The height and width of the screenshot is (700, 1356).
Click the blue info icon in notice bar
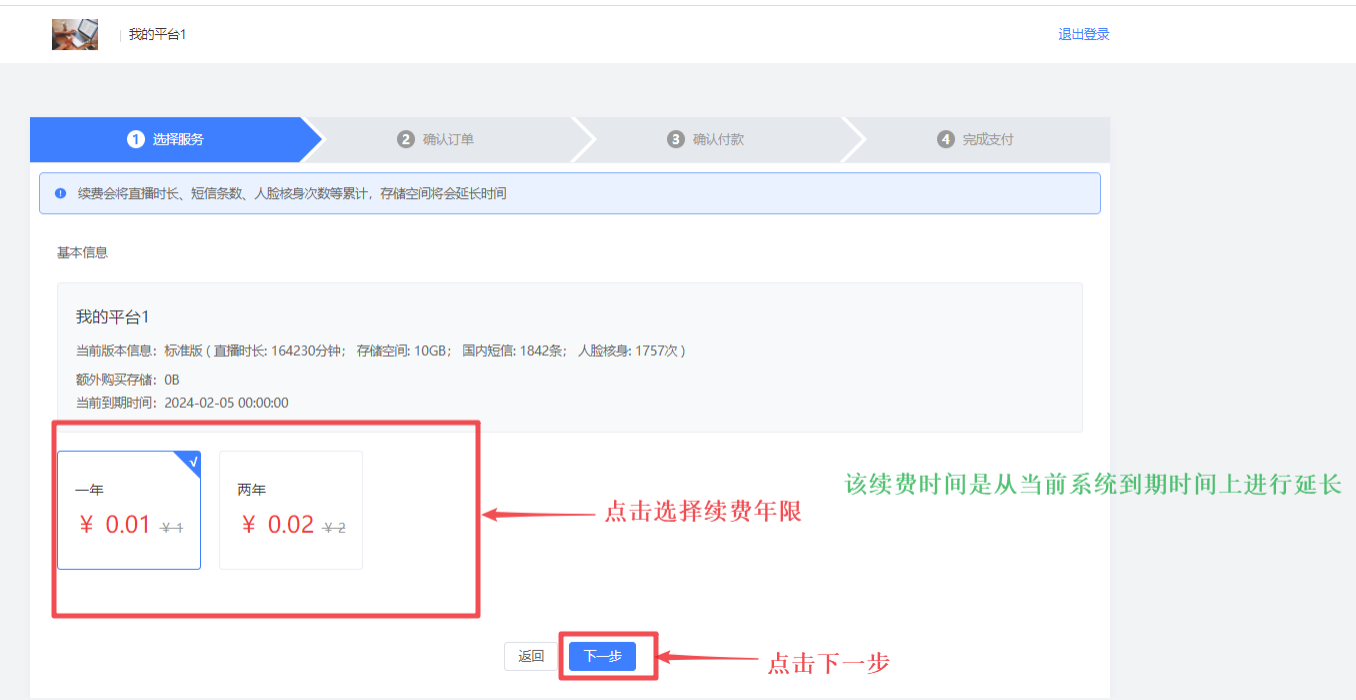coord(61,193)
